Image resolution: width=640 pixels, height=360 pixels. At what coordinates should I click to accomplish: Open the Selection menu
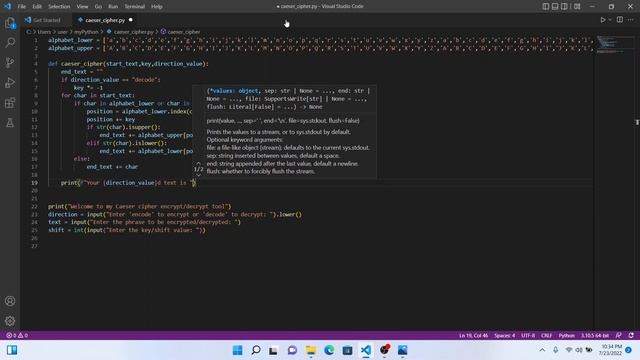[59, 7]
